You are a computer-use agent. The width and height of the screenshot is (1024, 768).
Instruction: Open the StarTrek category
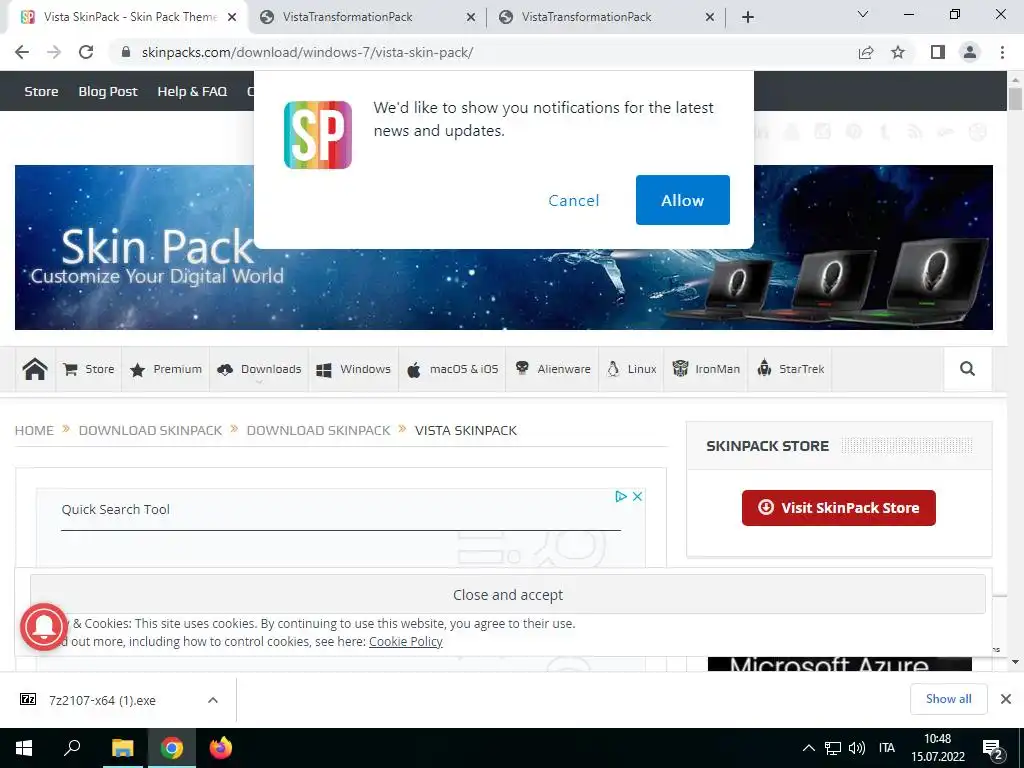790,369
